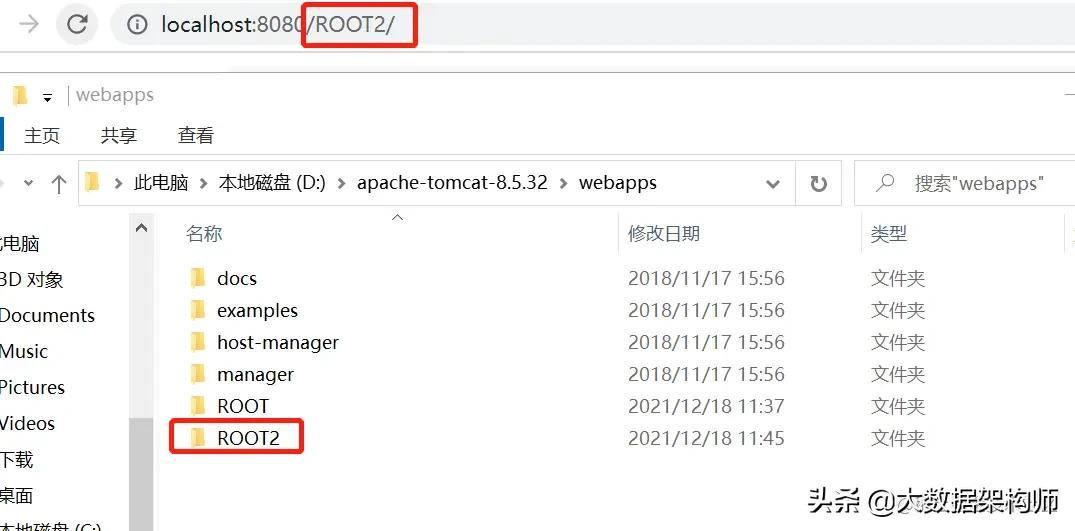The height and width of the screenshot is (531, 1075).
Task: Click the browser reload button
Action: (77, 25)
